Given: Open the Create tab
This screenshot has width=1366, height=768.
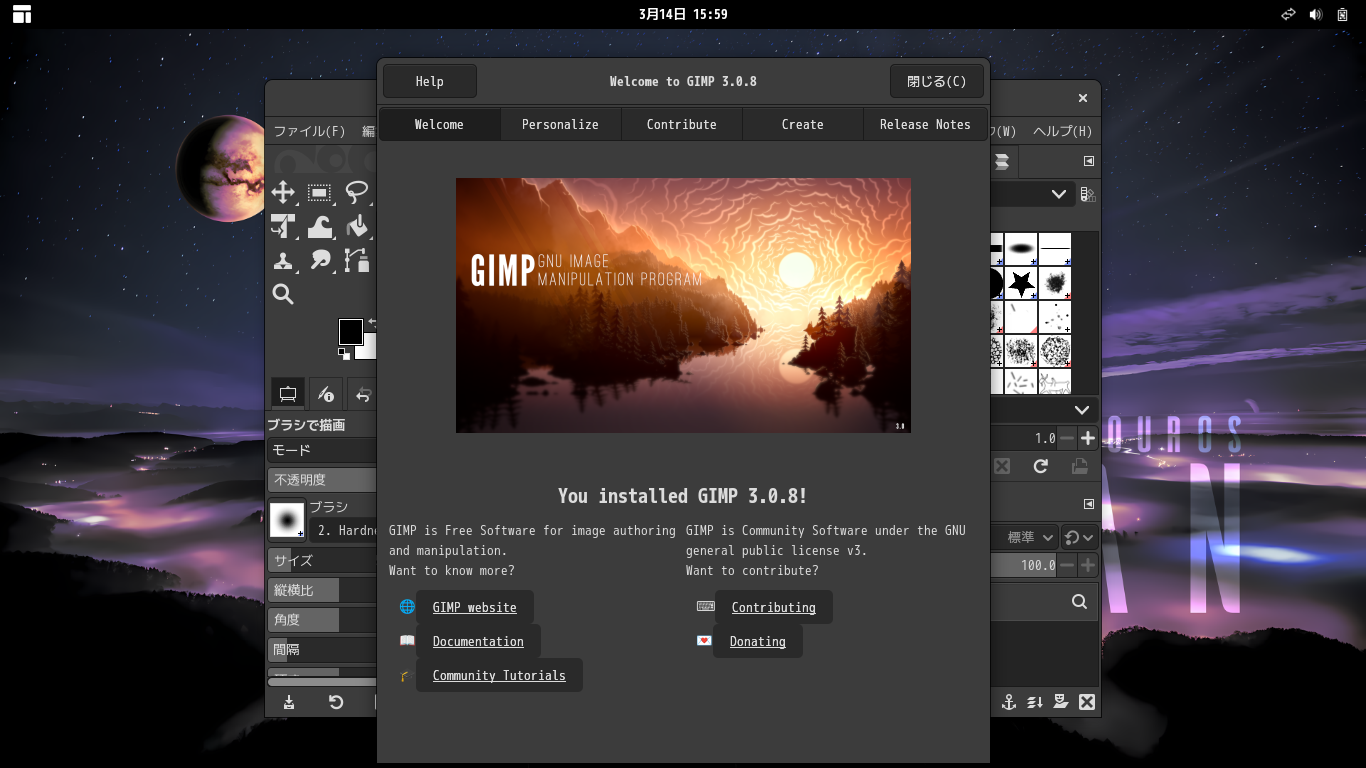Looking at the screenshot, I should click(x=803, y=124).
